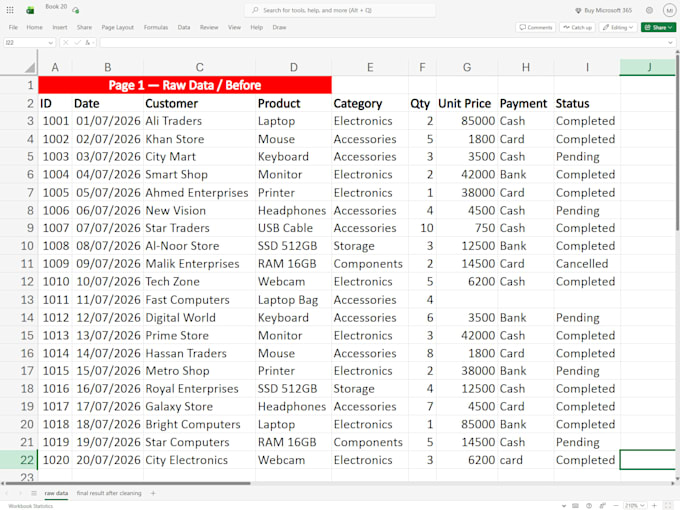Select row 13 header
Viewport: 680px width, 510px height.
pos(19,300)
